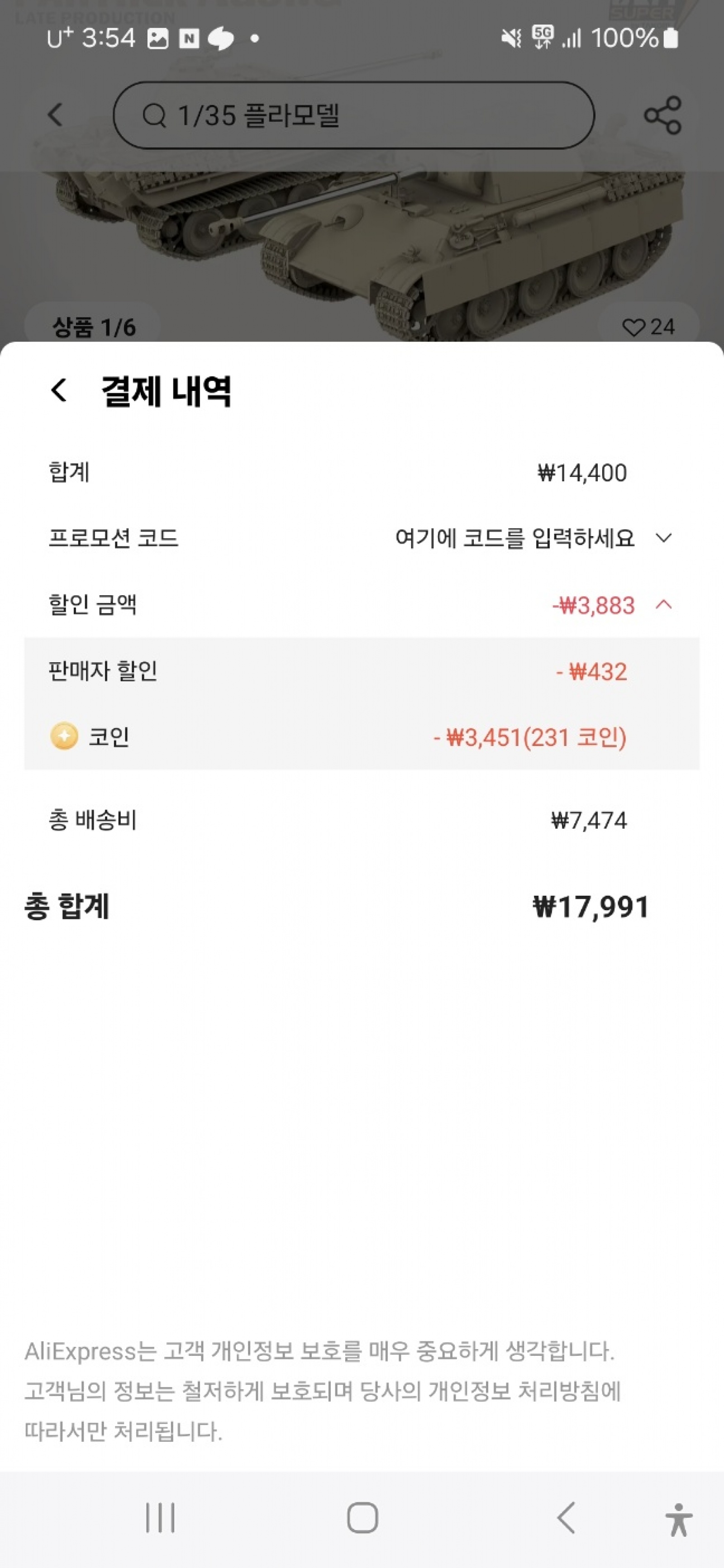724x1568 pixels.
Task: Expand the 프로모션 코드 dropdown chevron
Action: pyautogui.click(x=664, y=538)
